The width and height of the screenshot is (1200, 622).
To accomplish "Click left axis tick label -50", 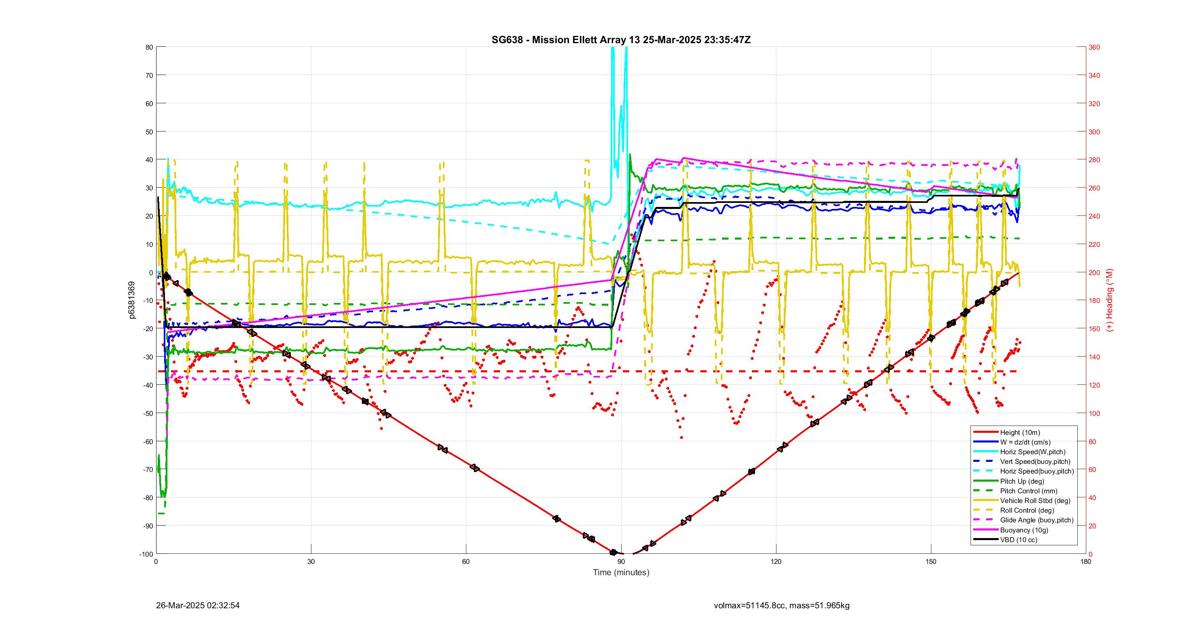I will point(147,413).
